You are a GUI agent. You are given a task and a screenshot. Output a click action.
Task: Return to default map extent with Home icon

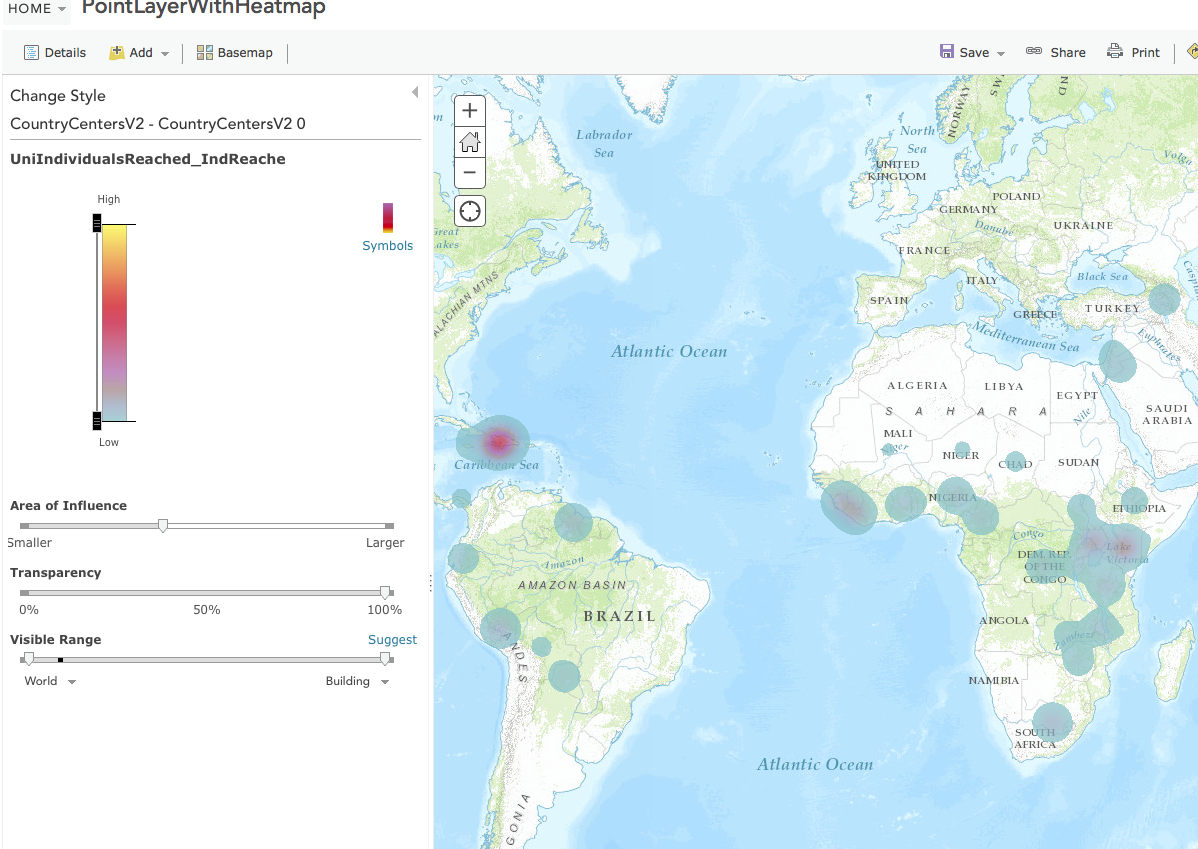tap(469, 141)
